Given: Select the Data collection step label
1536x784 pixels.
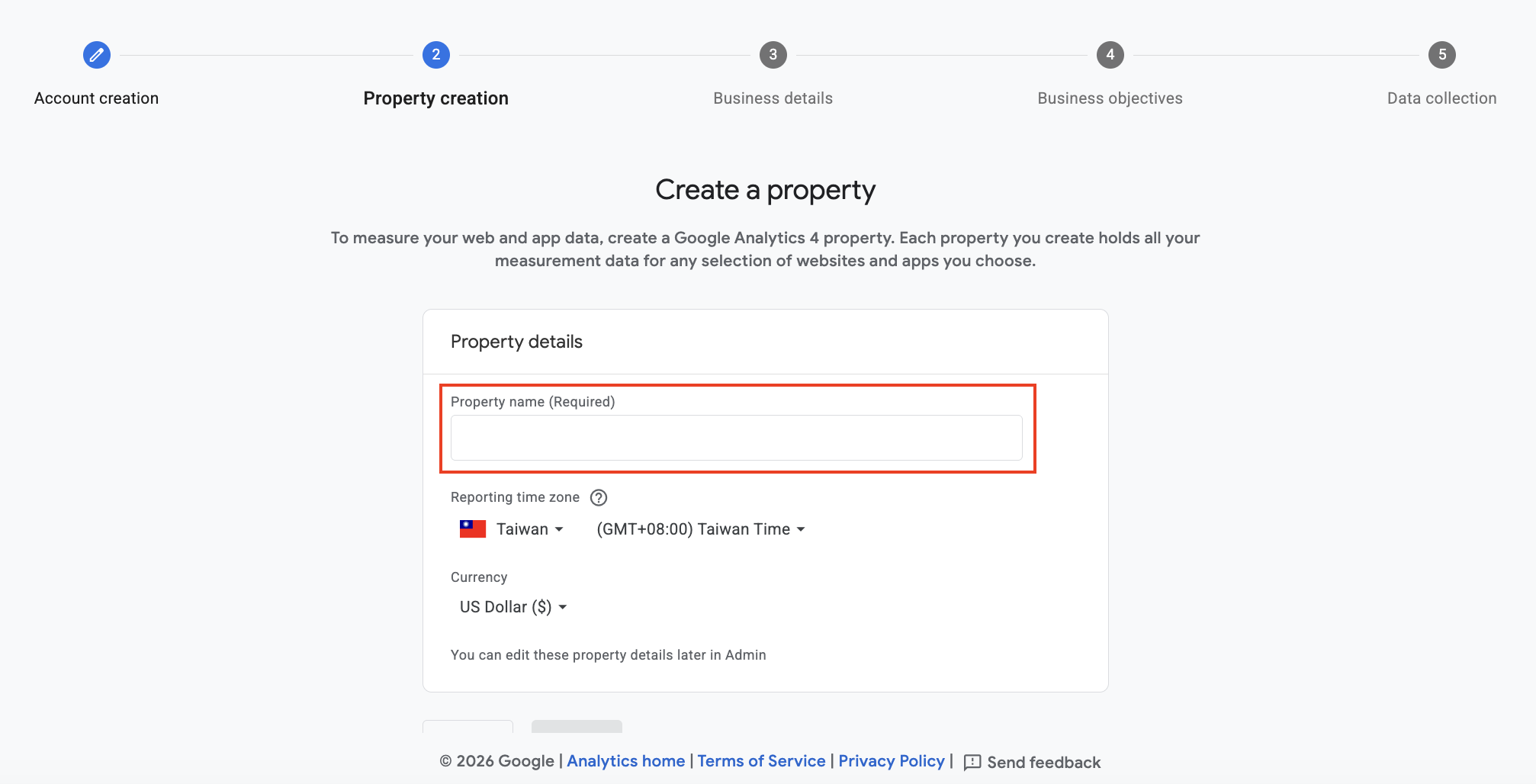Looking at the screenshot, I should [1442, 98].
